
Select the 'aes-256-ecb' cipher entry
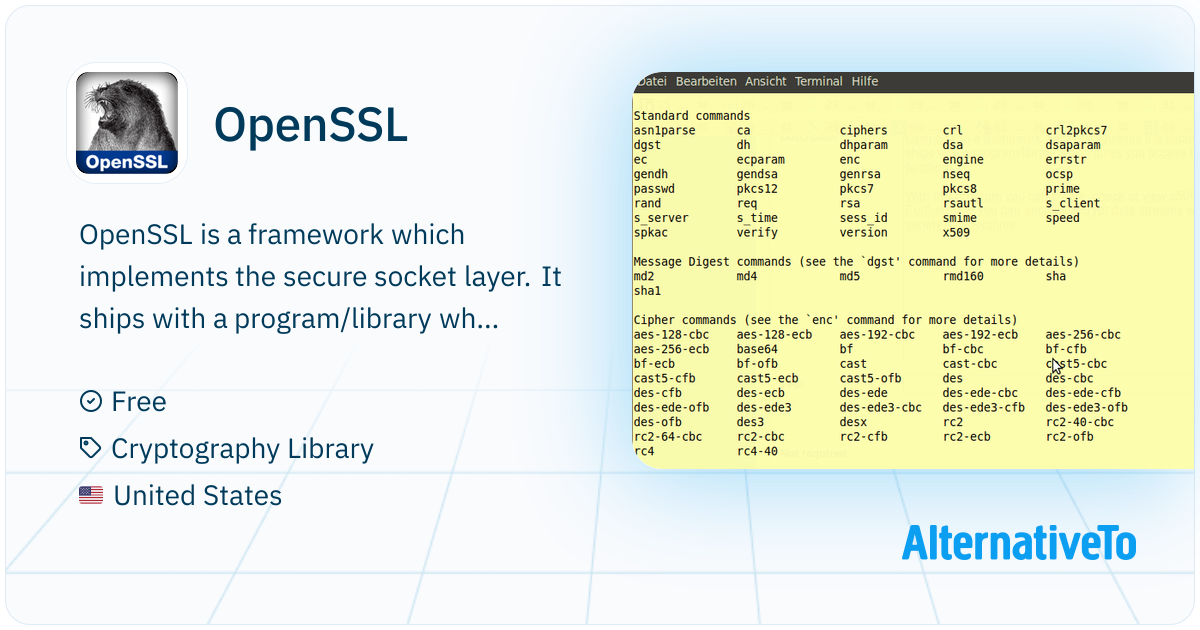click(x=672, y=349)
